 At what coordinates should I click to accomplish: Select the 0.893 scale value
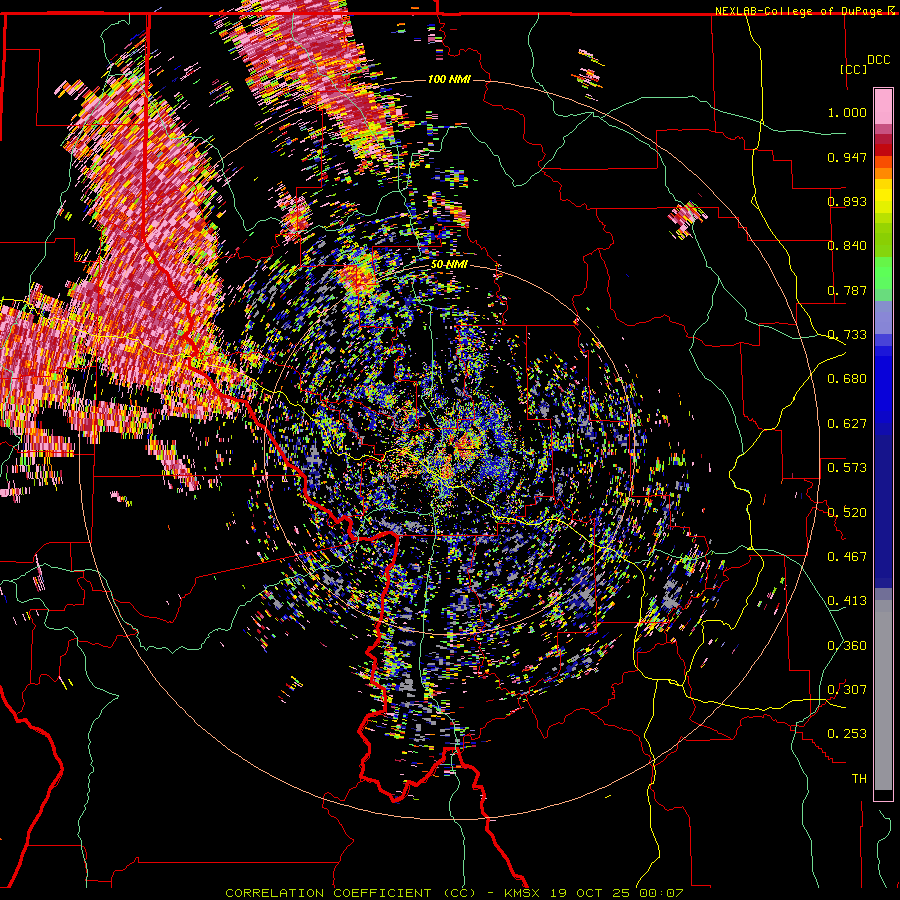click(847, 201)
